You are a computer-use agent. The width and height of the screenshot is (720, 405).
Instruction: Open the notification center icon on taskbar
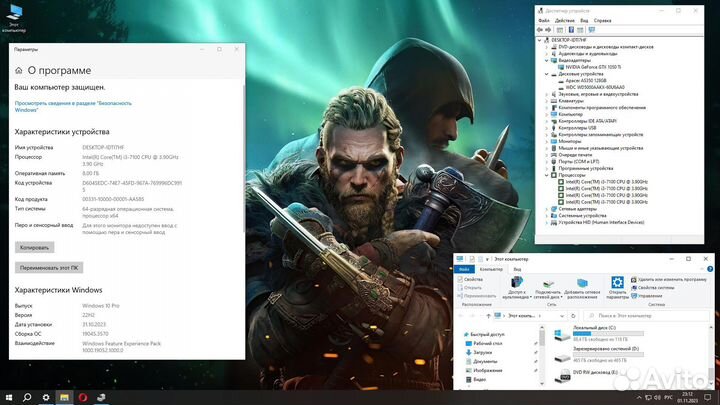click(708, 397)
